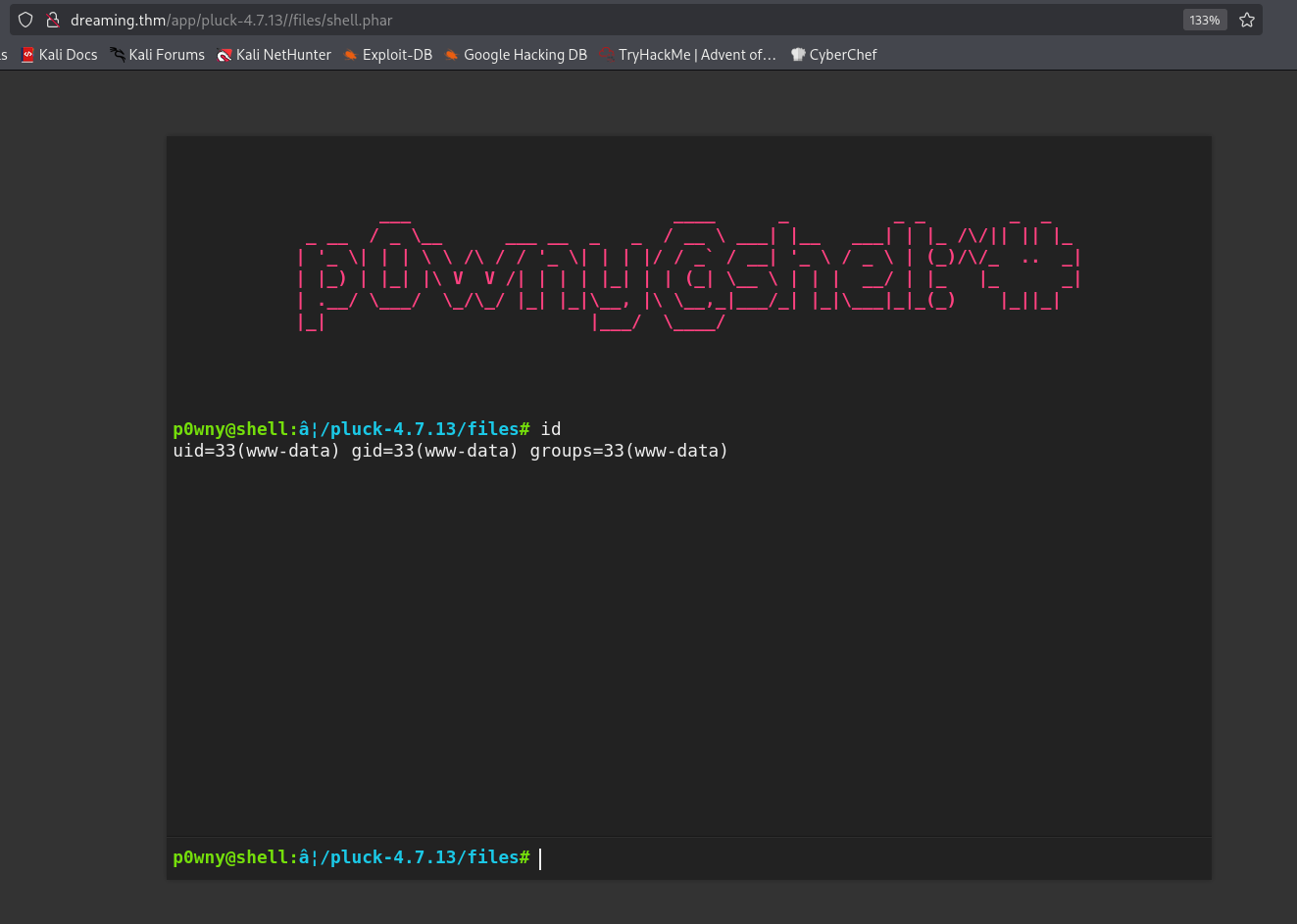Click the CyberChef chef hat icon

(798, 55)
